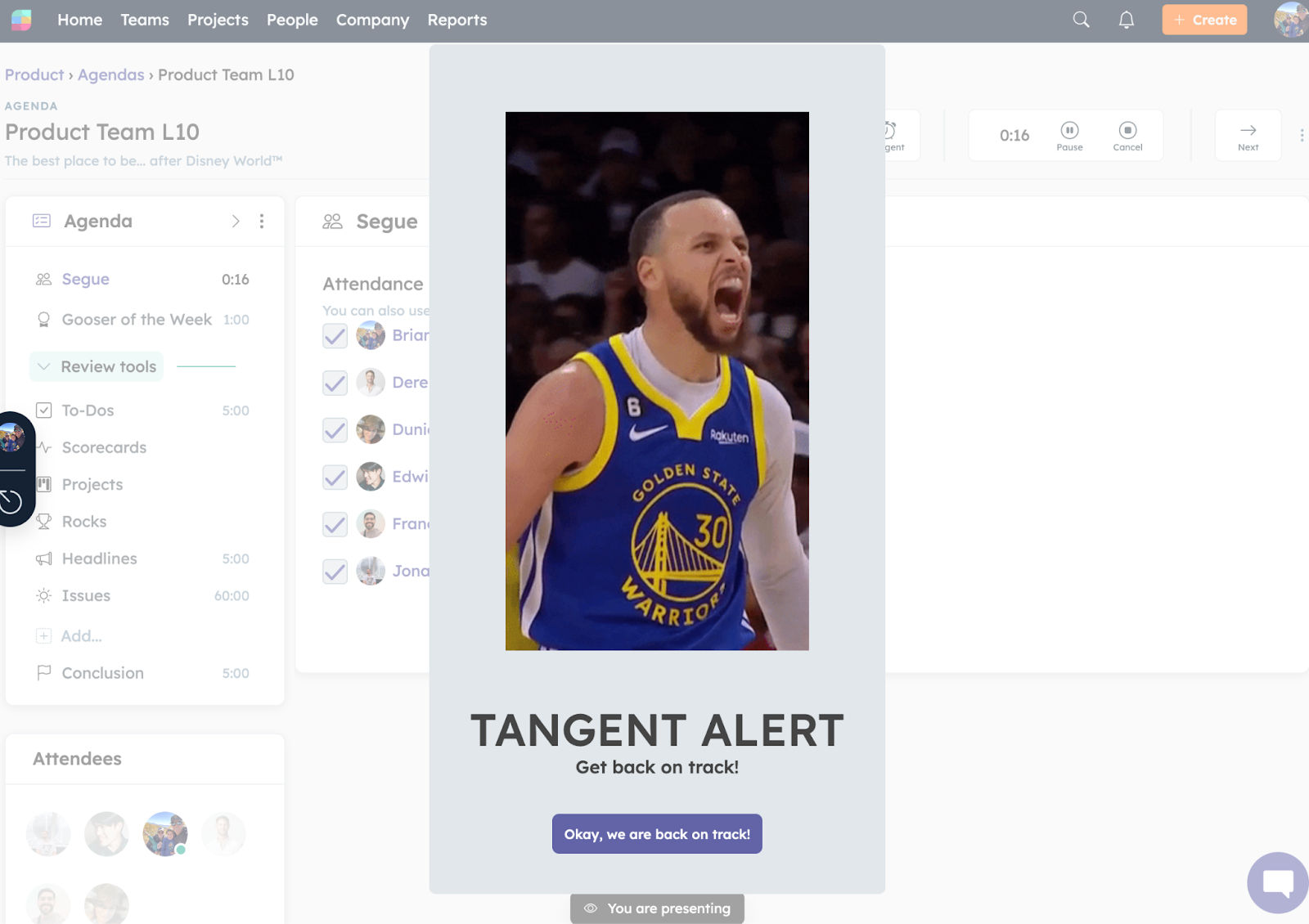Expand the Agenda panel chevron
This screenshot has height=924, width=1309.
pyautogui.click(x=236, y=221)
